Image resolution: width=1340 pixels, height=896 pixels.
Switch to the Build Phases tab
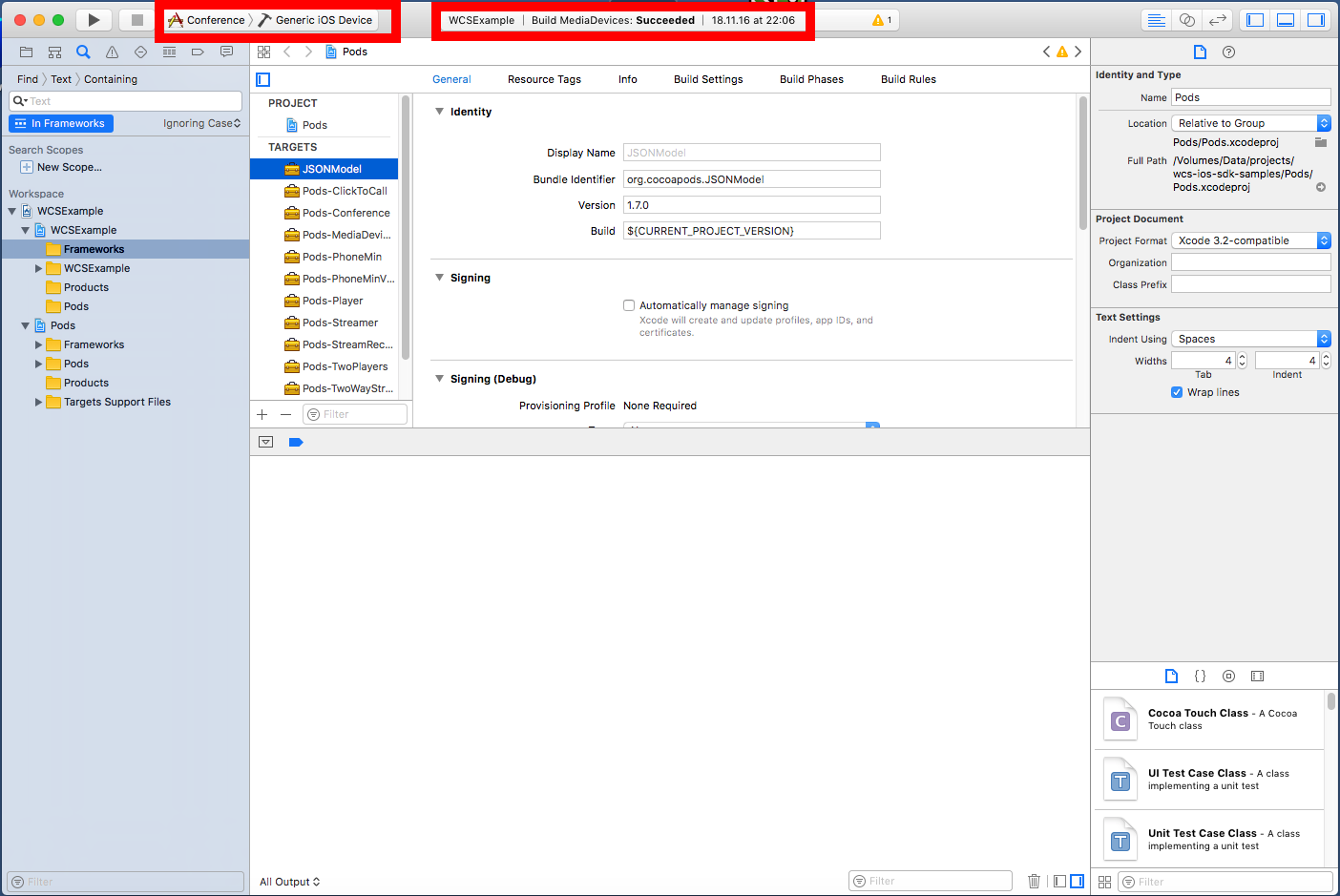[x=811, y=79]
